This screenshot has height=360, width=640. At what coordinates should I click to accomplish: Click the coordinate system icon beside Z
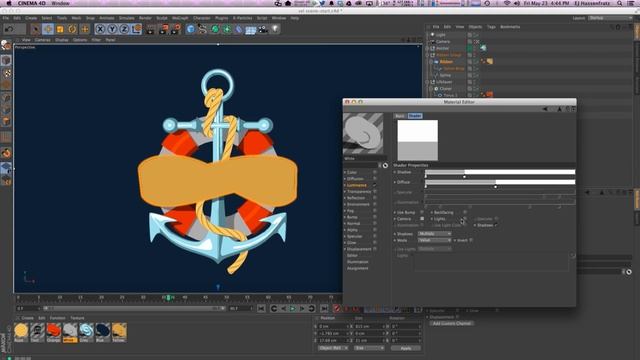136,29
